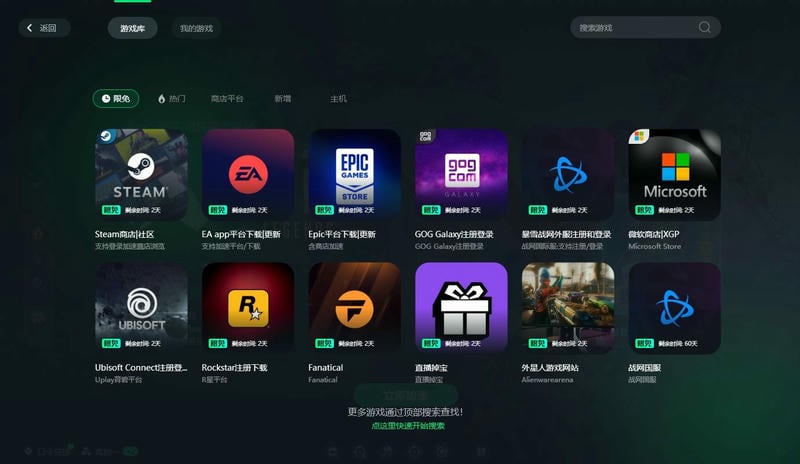Switch to the 游戏库 tab
800x464 pixels.
132,28
